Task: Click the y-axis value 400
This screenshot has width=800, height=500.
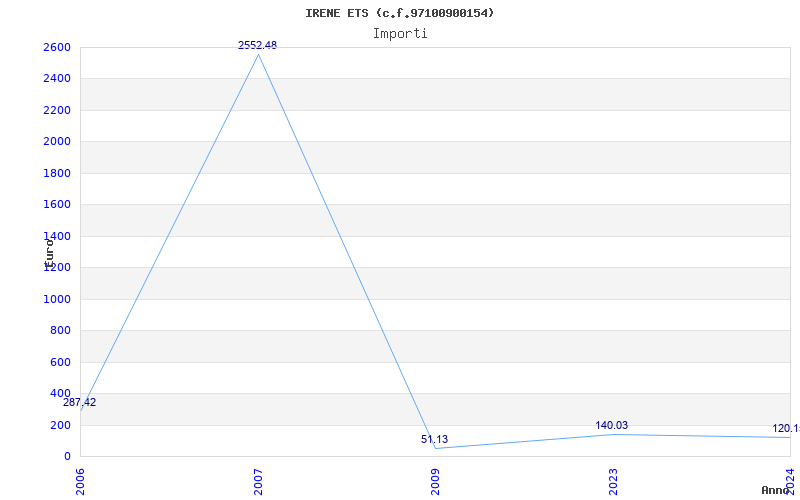Action: pyautogui.click(x=60, y=393)
